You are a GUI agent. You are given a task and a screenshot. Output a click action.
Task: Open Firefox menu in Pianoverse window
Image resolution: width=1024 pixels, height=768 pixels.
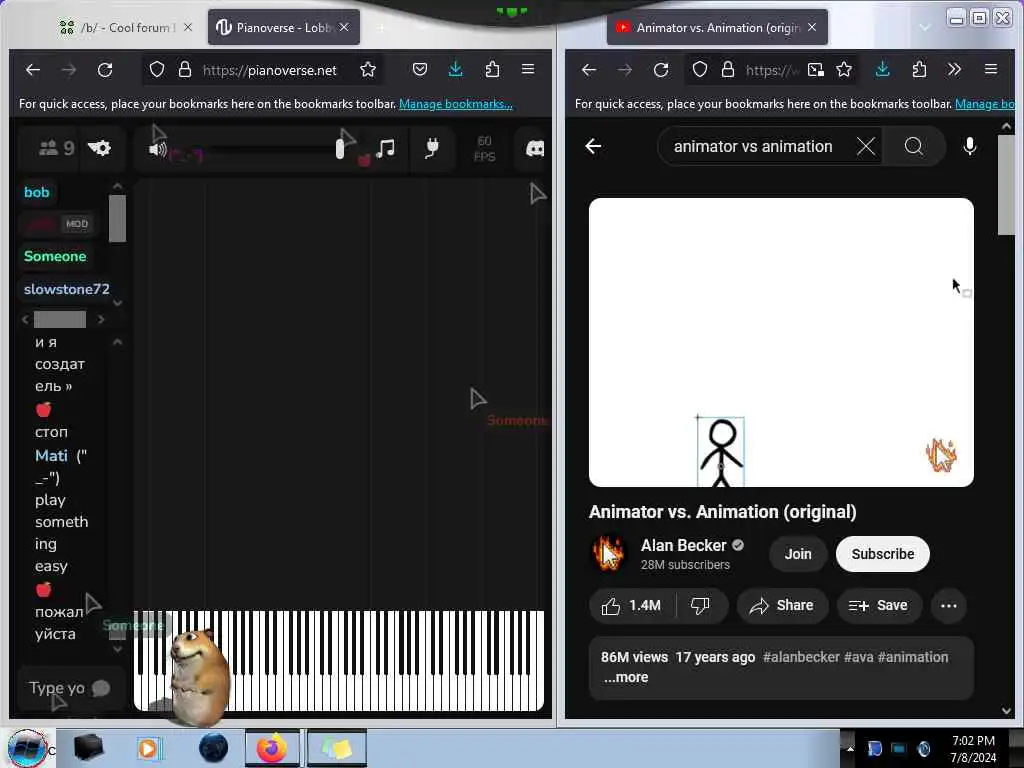point(528,69)
